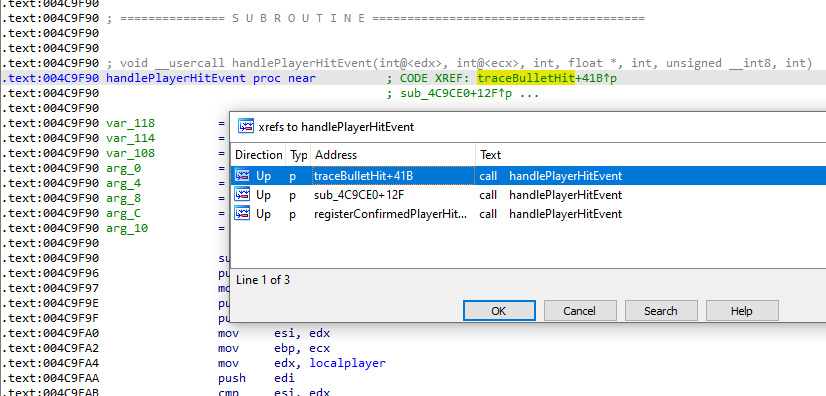Image resolution: width=826 pixels, height=396 pixels.
Task: Click the Help button in xrefs dialog
Action: [742, 311]
